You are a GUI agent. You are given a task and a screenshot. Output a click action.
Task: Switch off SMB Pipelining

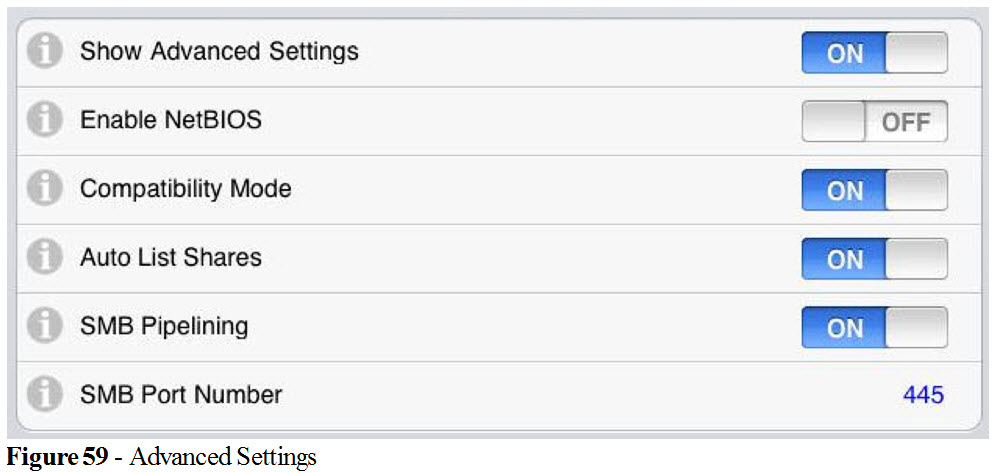click(x=874, y=327)
